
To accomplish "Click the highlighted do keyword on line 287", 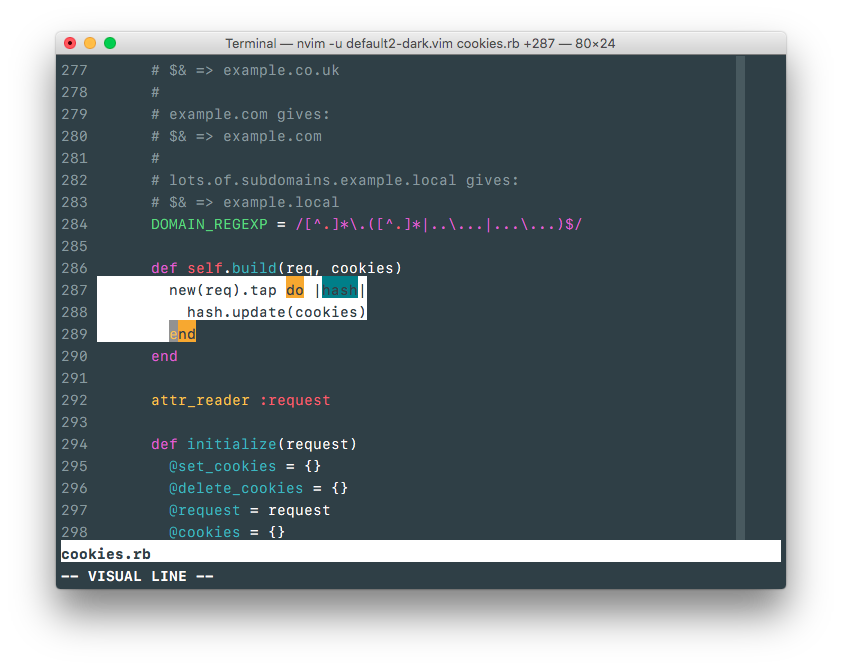I will [x=294, y=289].
